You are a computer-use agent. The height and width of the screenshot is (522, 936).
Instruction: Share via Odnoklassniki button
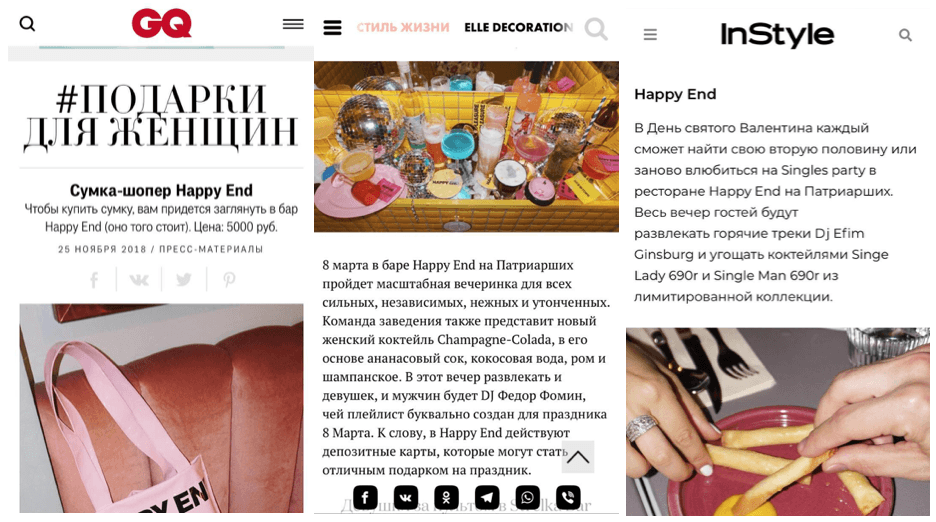(x=447, y=497)
